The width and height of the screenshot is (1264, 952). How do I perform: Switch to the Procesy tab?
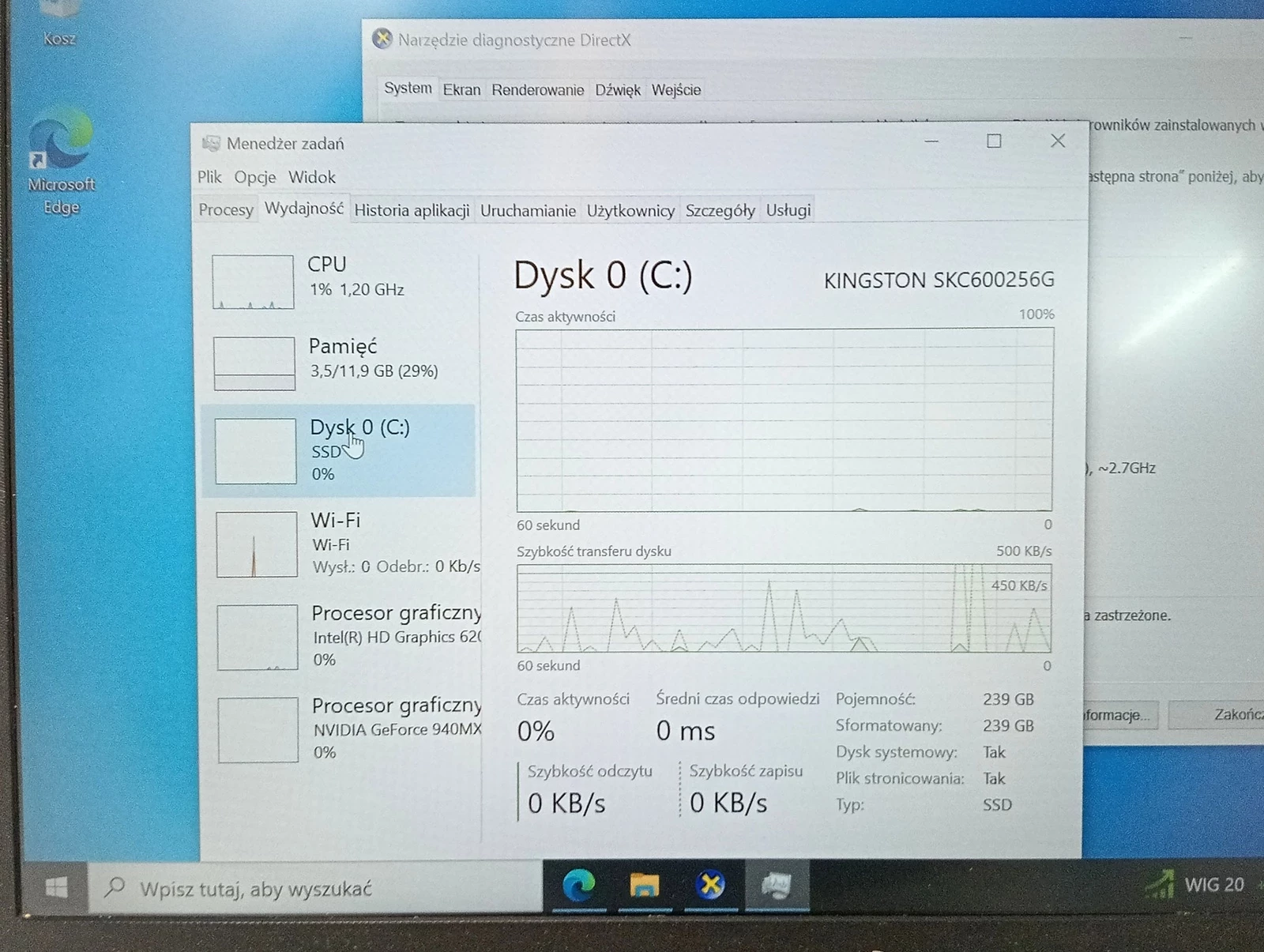[x=226, y=210]
